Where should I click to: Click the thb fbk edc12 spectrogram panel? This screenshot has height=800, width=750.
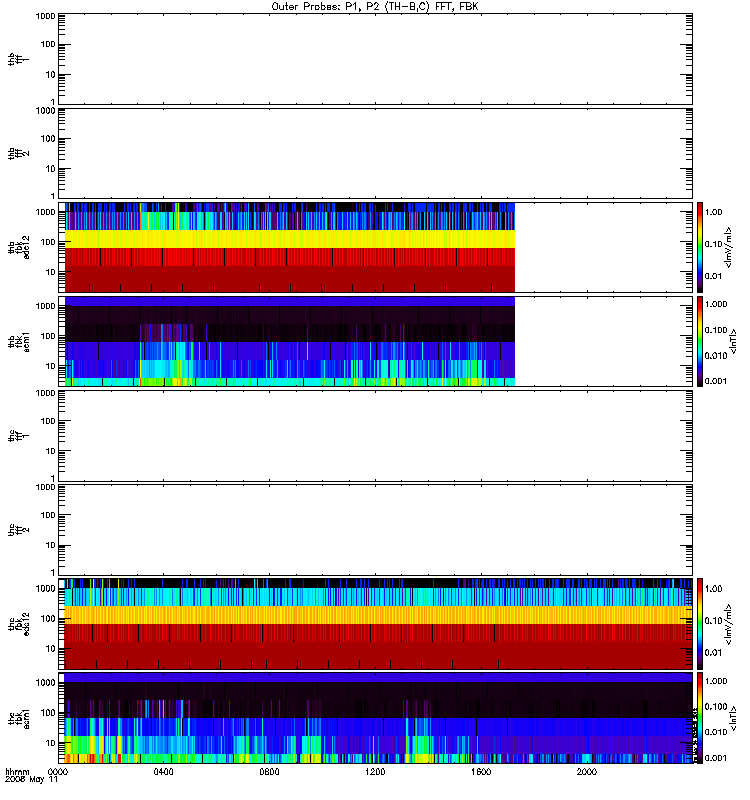click(375, 247)
